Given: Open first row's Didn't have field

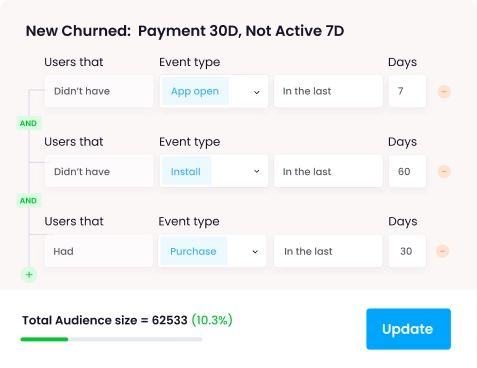Looking at the screenshot, I should [99, 91].
